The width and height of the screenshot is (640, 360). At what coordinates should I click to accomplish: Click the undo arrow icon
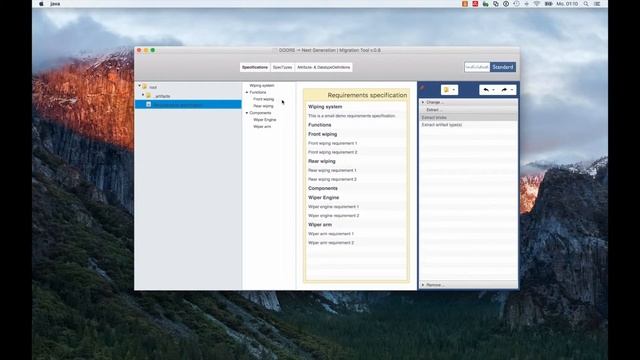(x=486, y=90)
